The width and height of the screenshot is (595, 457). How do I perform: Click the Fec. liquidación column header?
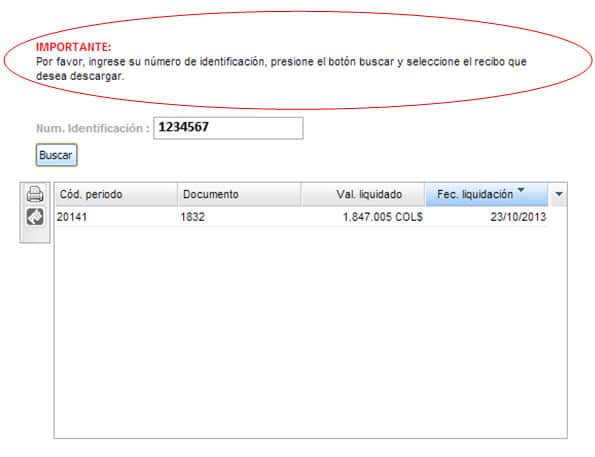[486, 194]
